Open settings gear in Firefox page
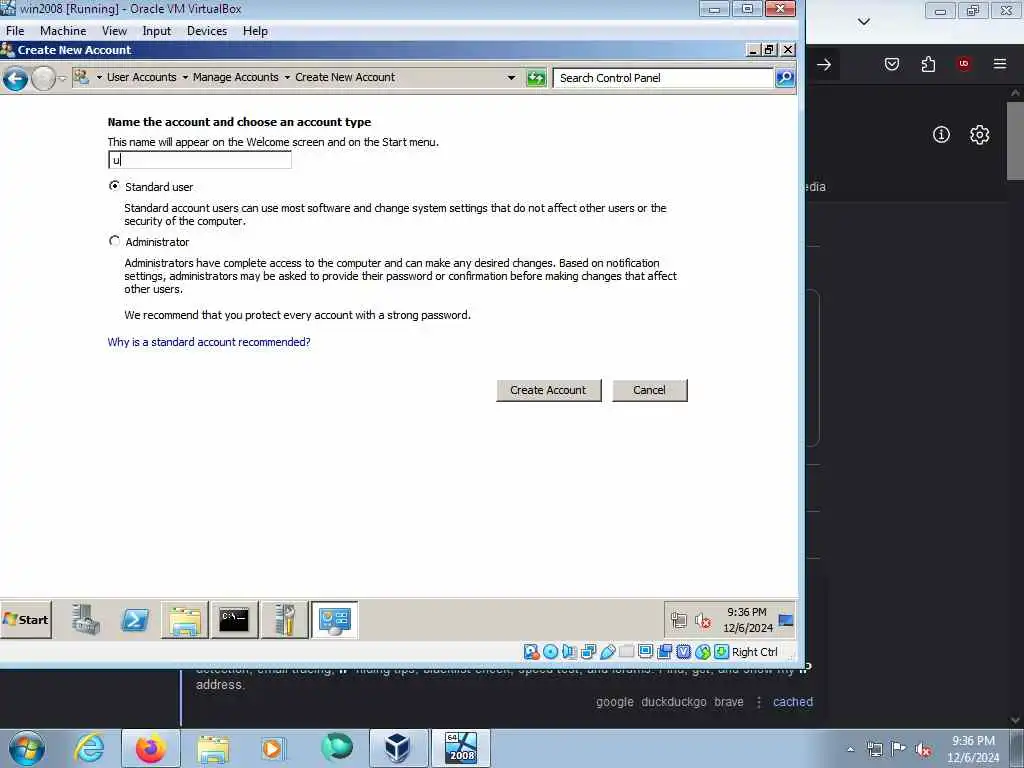The height and width of the screenshot is (768, 1024). pos(979,135)
